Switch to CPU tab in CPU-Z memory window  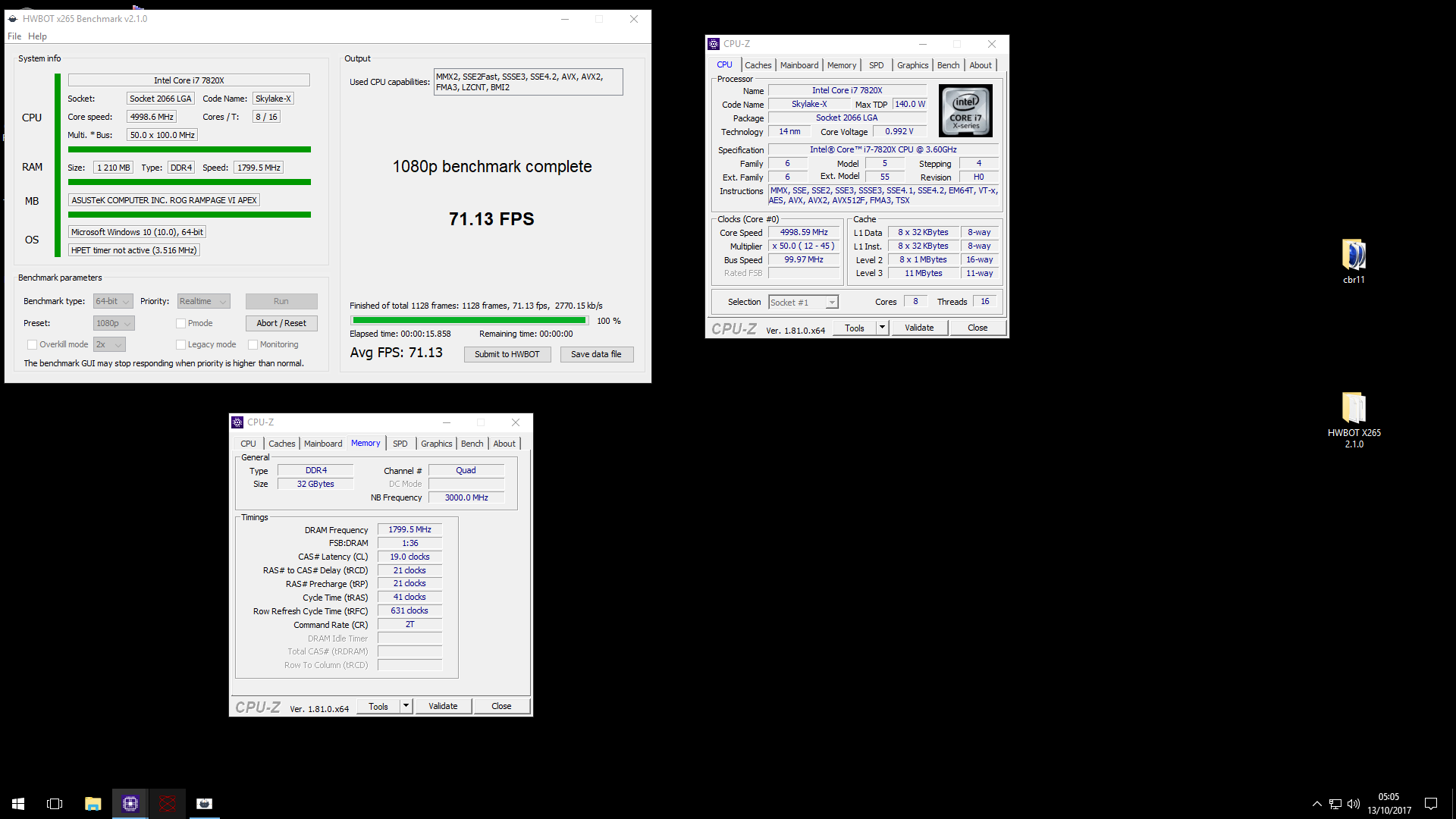[x=248, y=444]
